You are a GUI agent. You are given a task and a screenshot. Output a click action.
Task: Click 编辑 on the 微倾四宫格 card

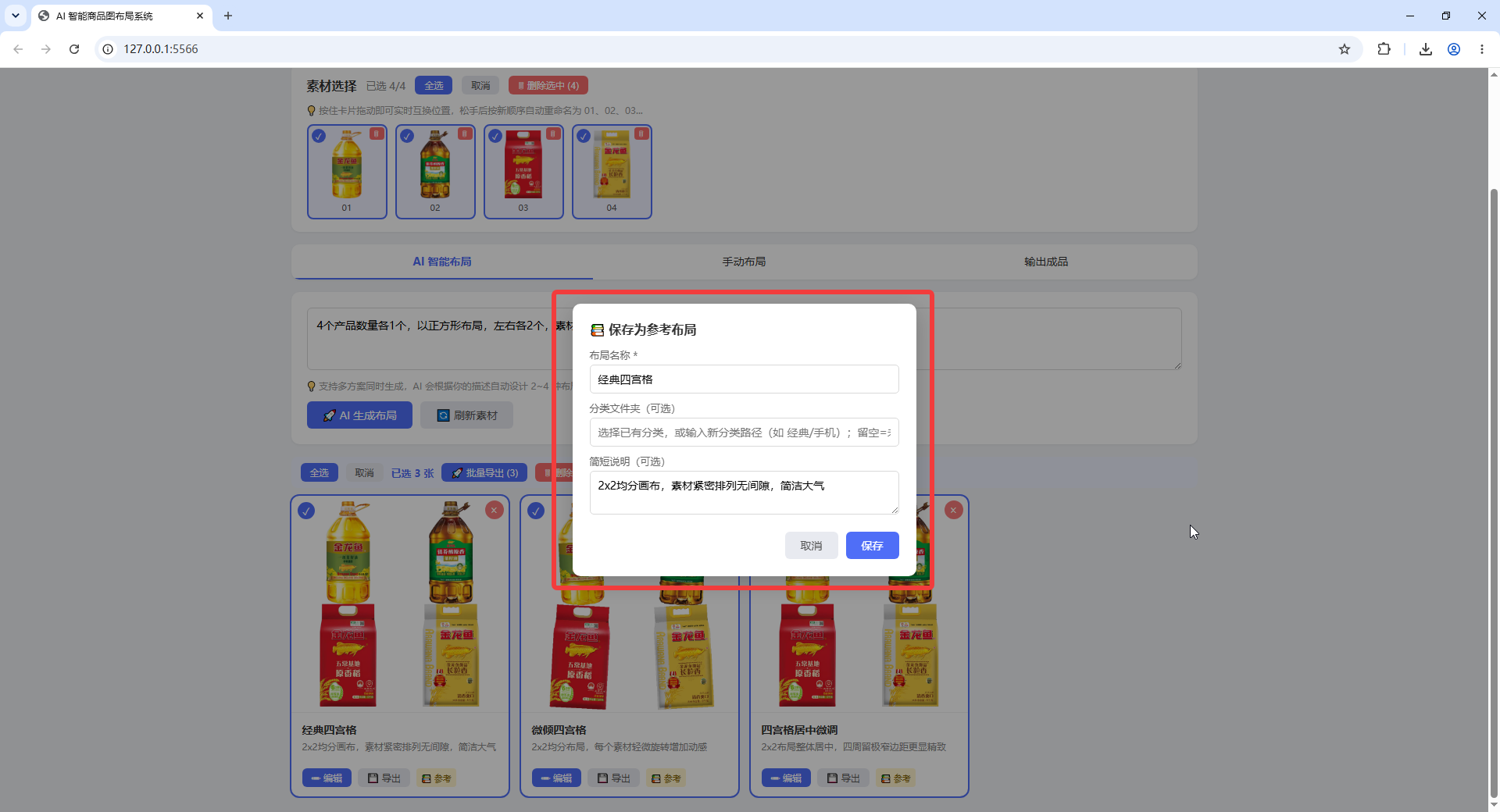click(x=556, y=778)
